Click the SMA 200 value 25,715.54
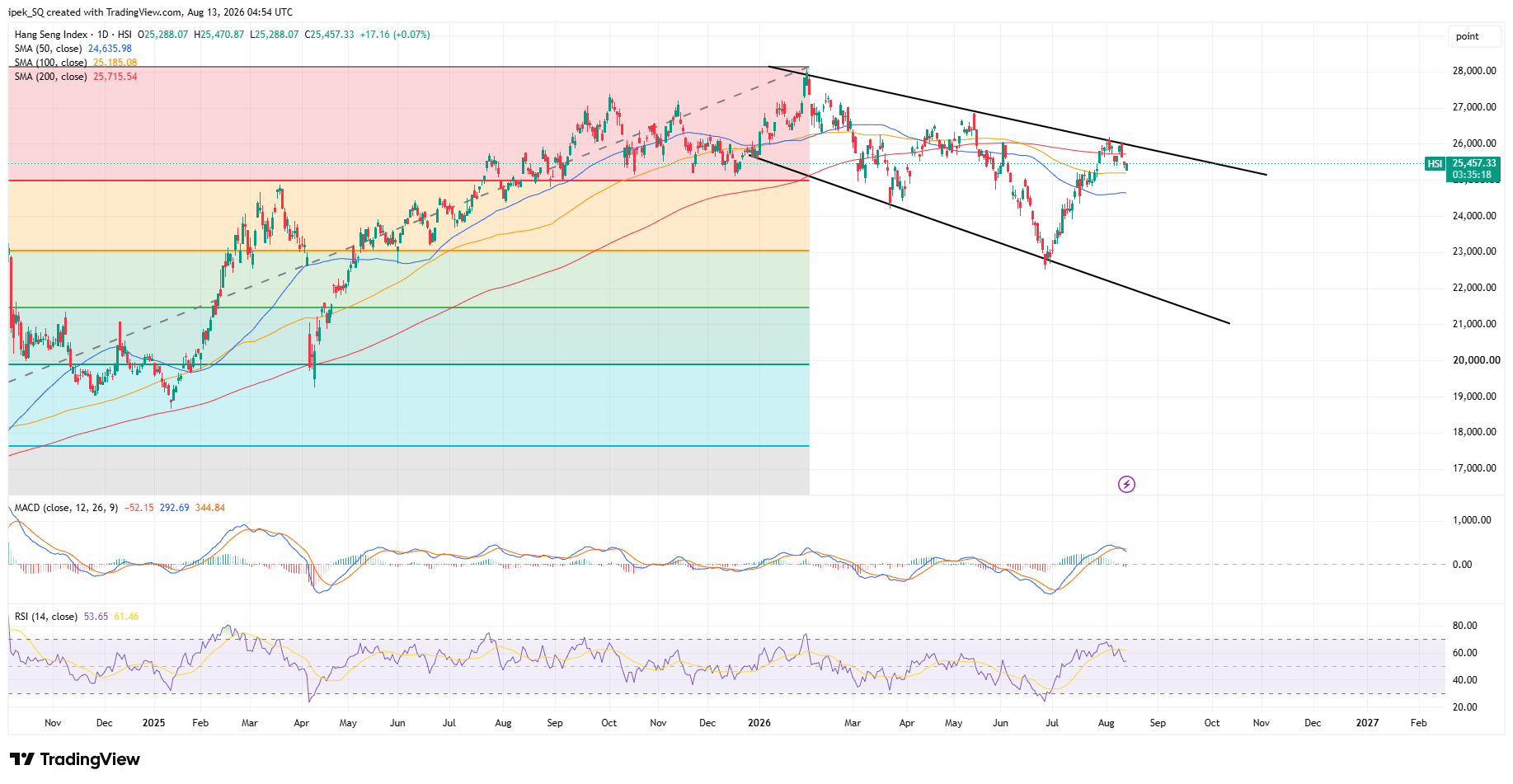The image size is (1513, 784). pos(115,77)
